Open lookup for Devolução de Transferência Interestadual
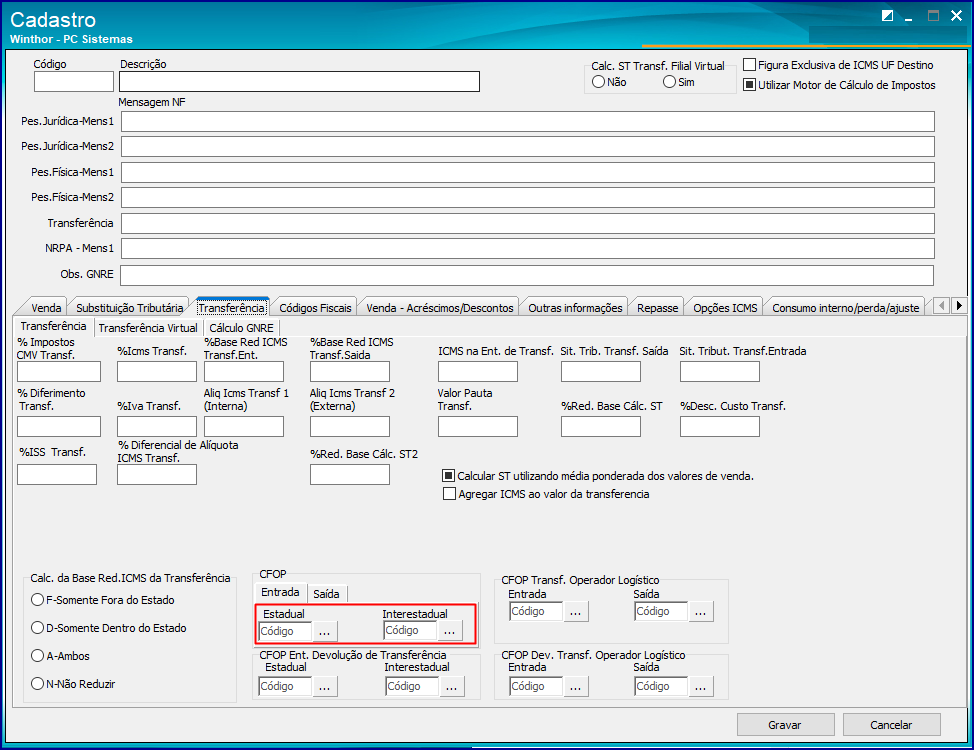Viewport: 974px width, 750px height. coord(452,687)
